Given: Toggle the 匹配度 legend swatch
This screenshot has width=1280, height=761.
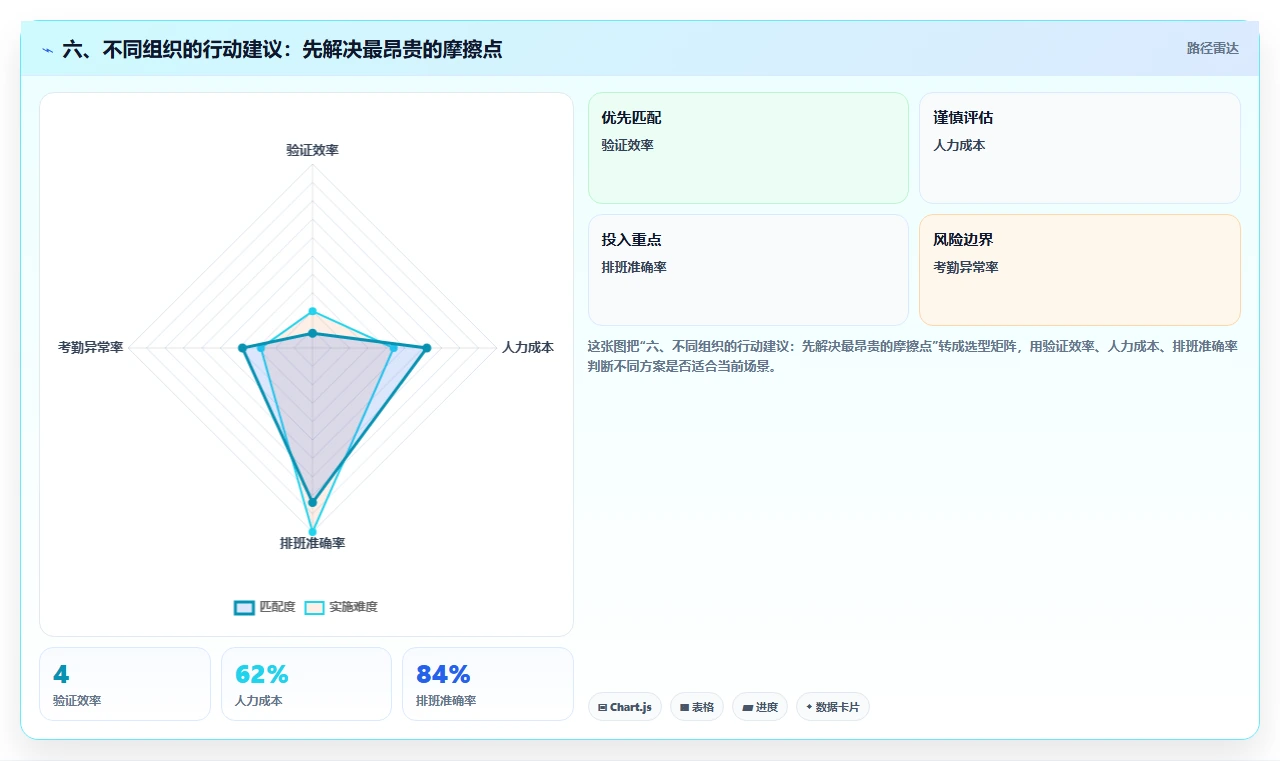Looking at the screenshot, I should click(x=245, y=607).
